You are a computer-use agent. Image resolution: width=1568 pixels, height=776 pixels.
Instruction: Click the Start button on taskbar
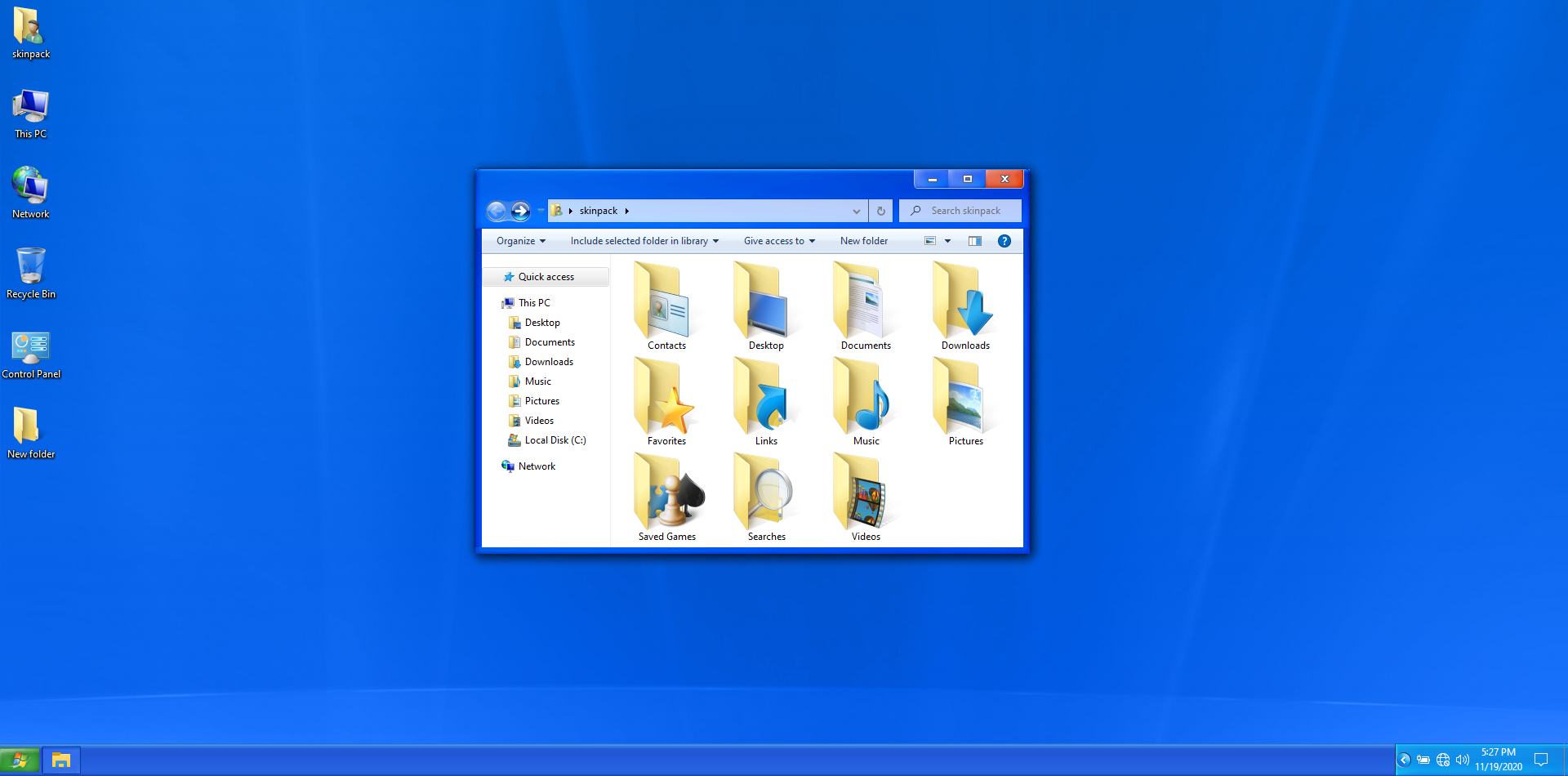(20, 760)
